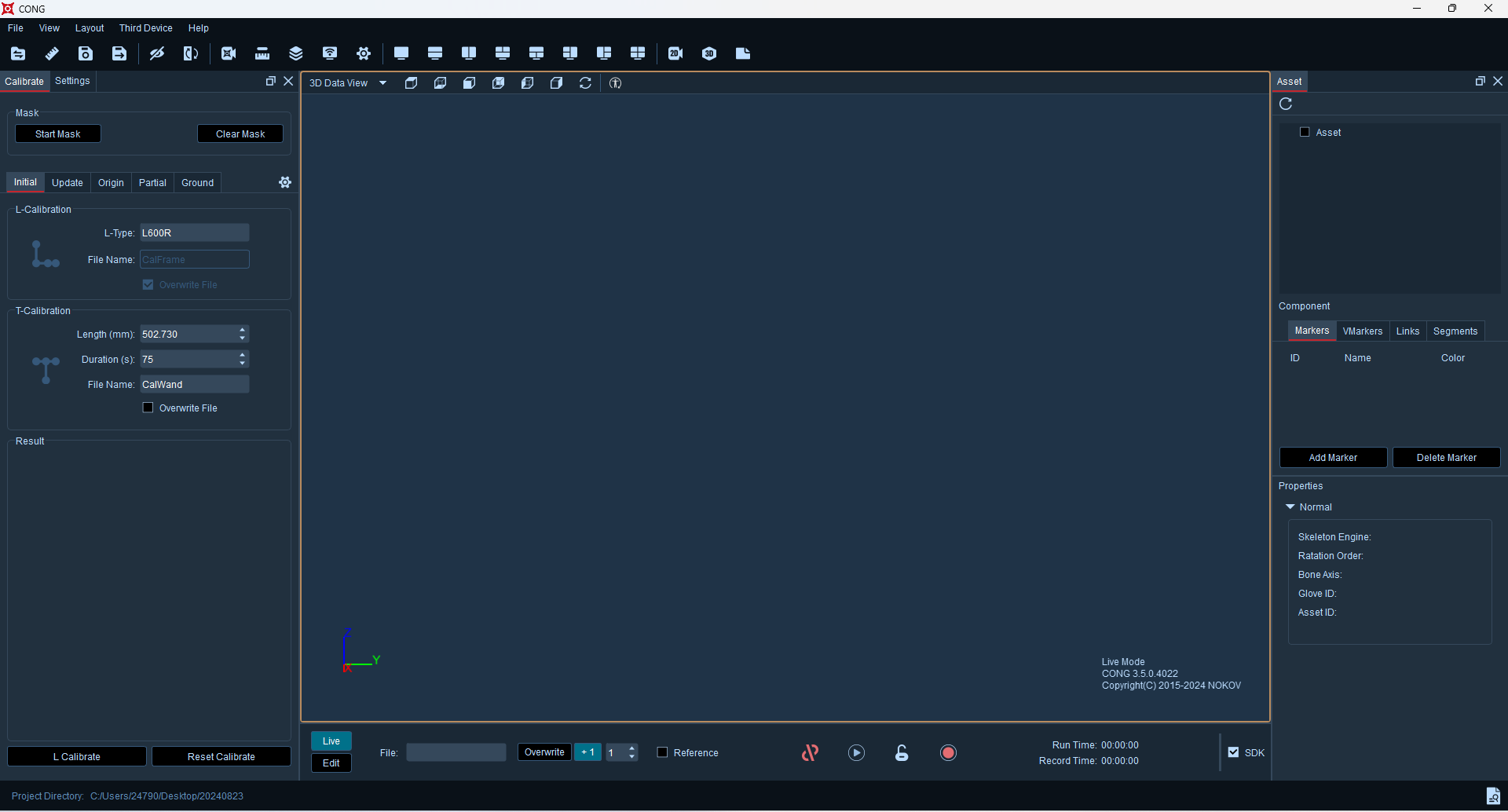1508x812 pixels.
Task: Click the Start Mask button
Action: click(x=58, y=134)
